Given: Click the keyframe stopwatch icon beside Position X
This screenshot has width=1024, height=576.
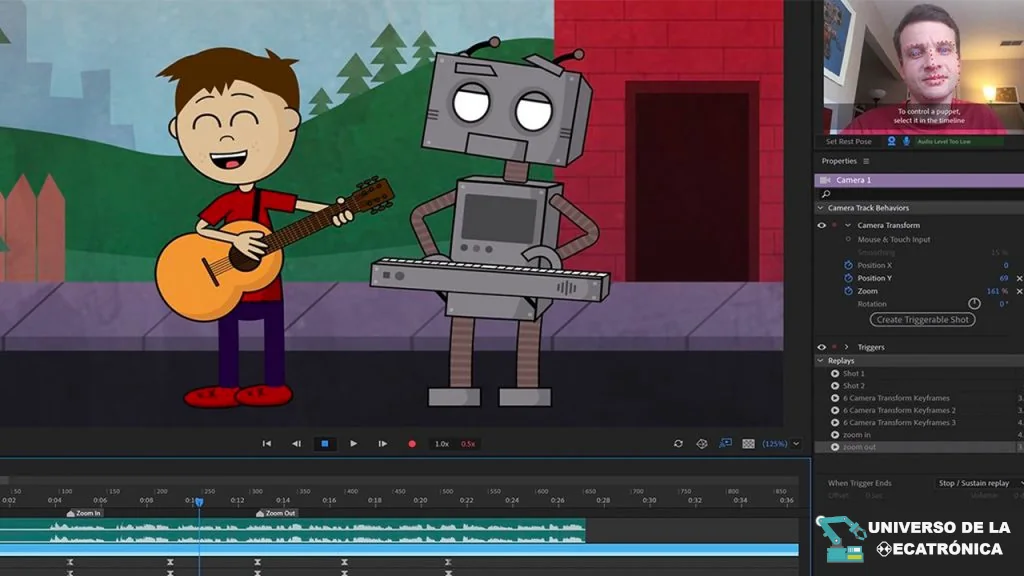Looking at the screenshot, I should pos(847,265).
